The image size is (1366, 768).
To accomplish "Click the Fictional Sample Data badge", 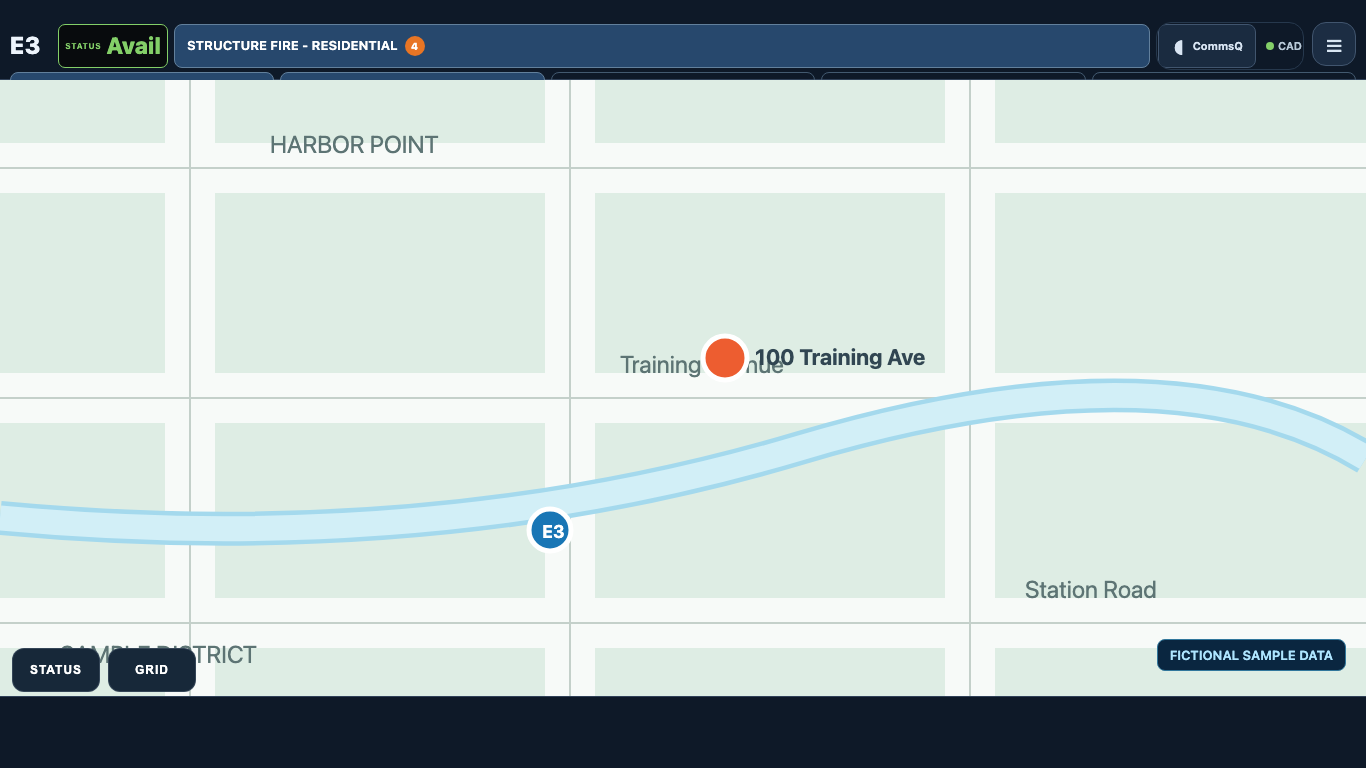I will pyautogui.click(x=1251, y=656).
